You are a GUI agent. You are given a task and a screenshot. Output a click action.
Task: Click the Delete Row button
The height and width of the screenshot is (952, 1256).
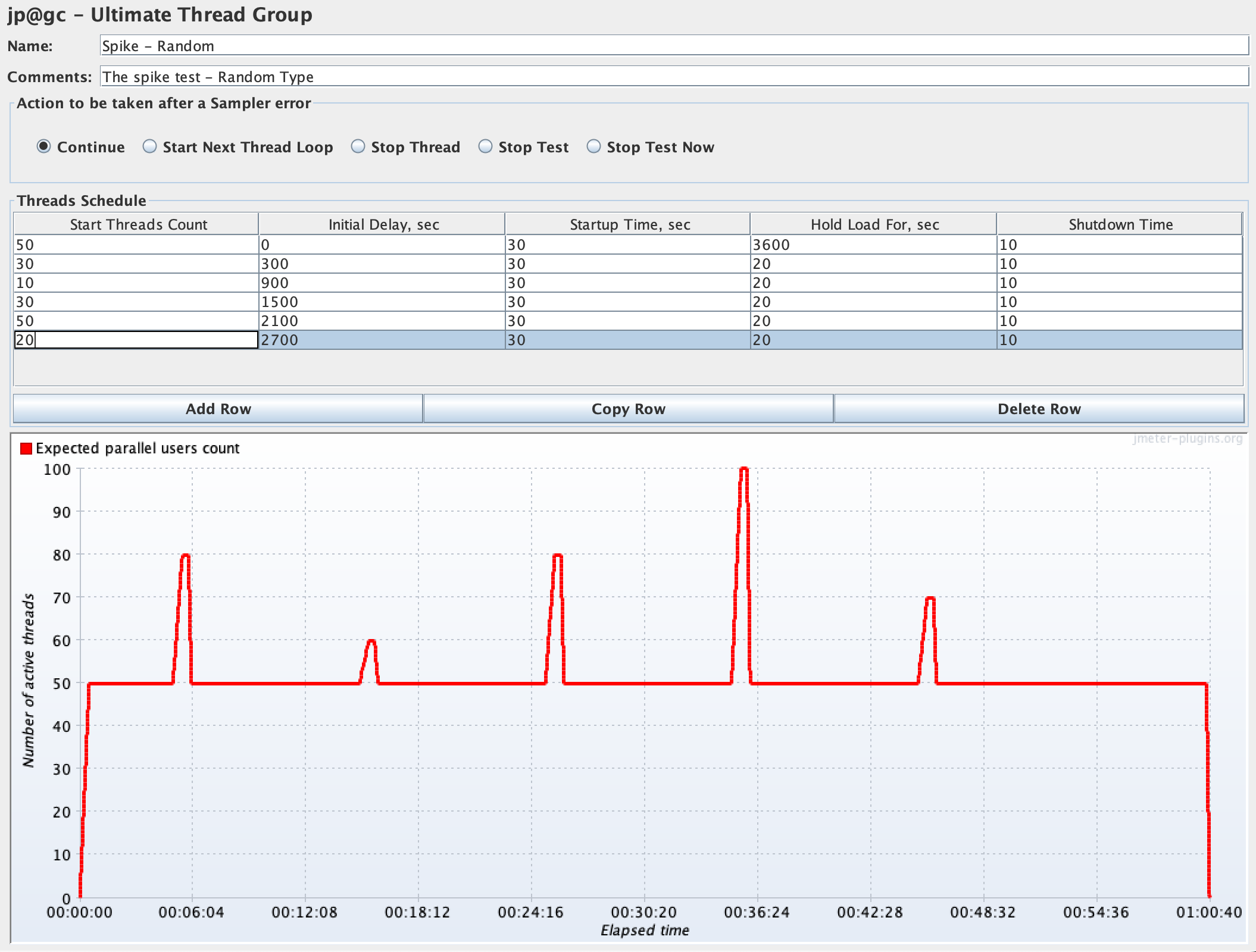pyautogui.click(x=1039, y=409)
